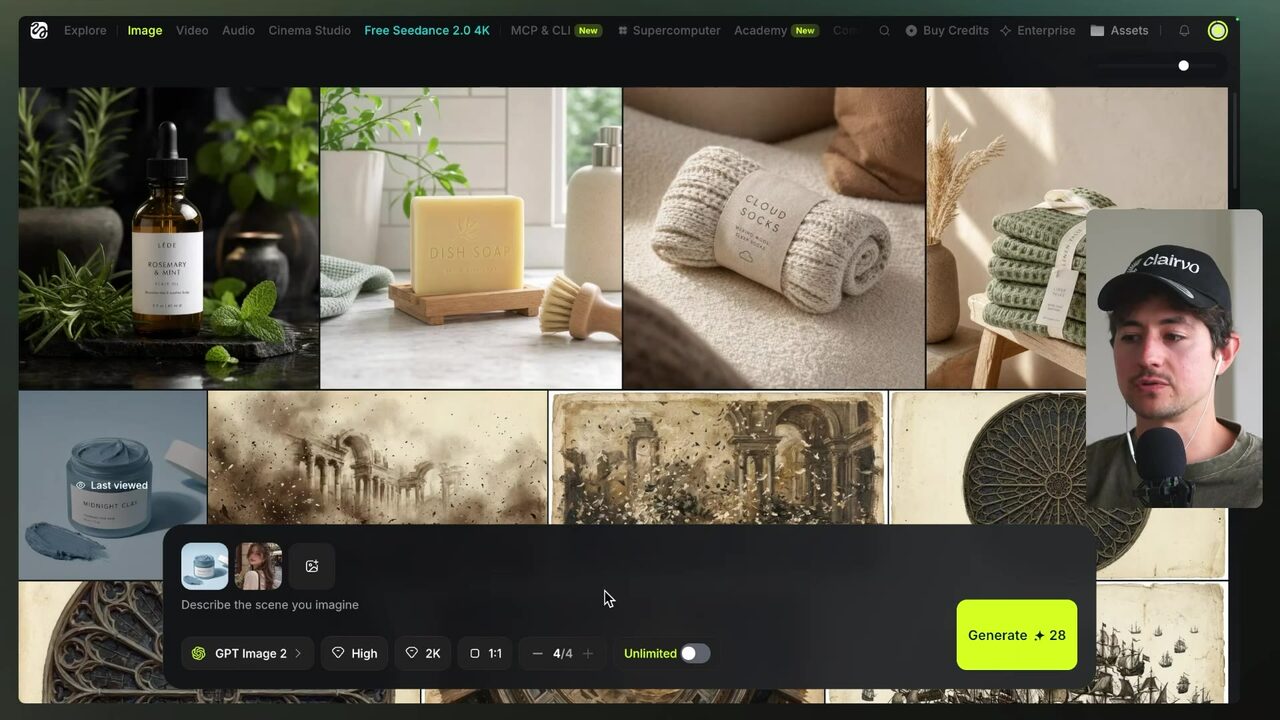Adjust the grid zoom slider handle
The height and width of the screenshot is (720, 1280).
click(1184, 66)
